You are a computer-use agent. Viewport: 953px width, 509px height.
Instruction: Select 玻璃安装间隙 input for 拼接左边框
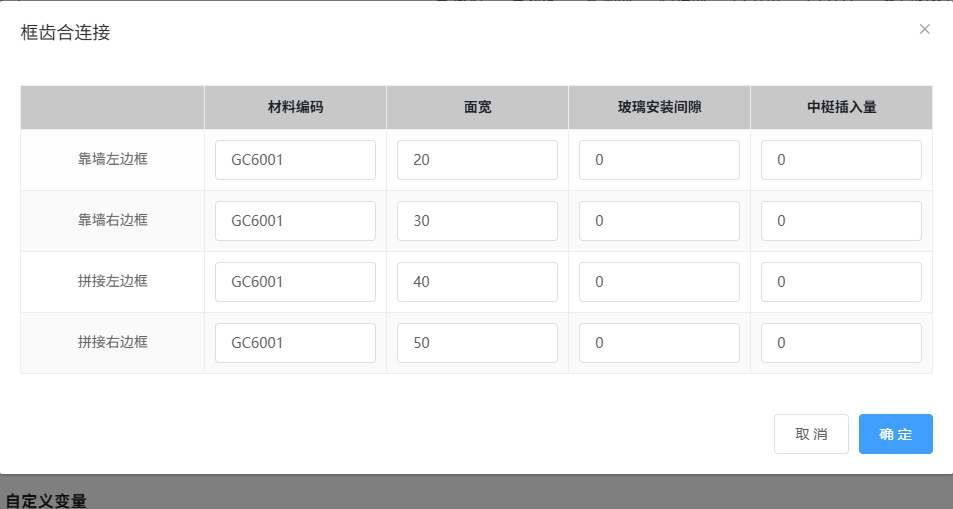tap(659, 282)
